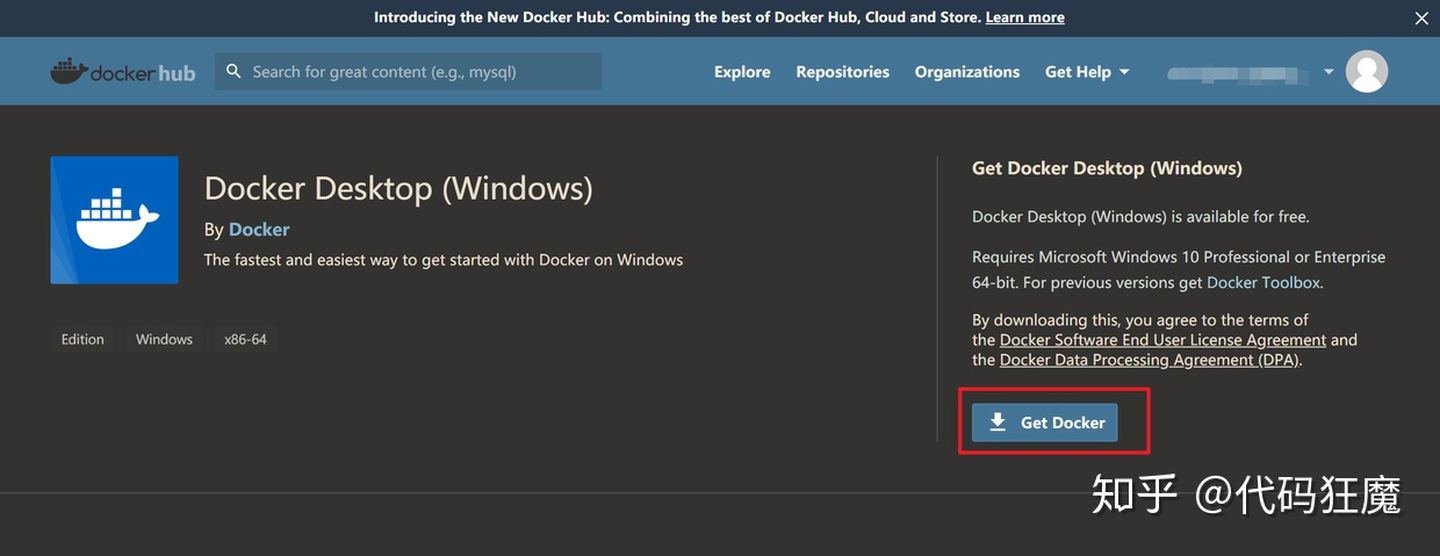Expand the account username dropdown arrow
Viewport: 1440px width, 556px height.
[x=1329, y=72]
